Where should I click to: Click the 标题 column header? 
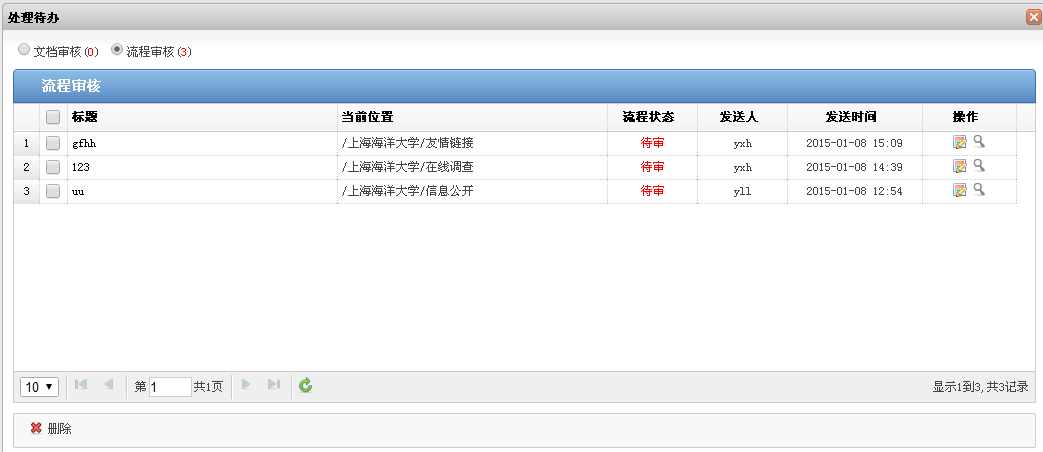point(85,117)
